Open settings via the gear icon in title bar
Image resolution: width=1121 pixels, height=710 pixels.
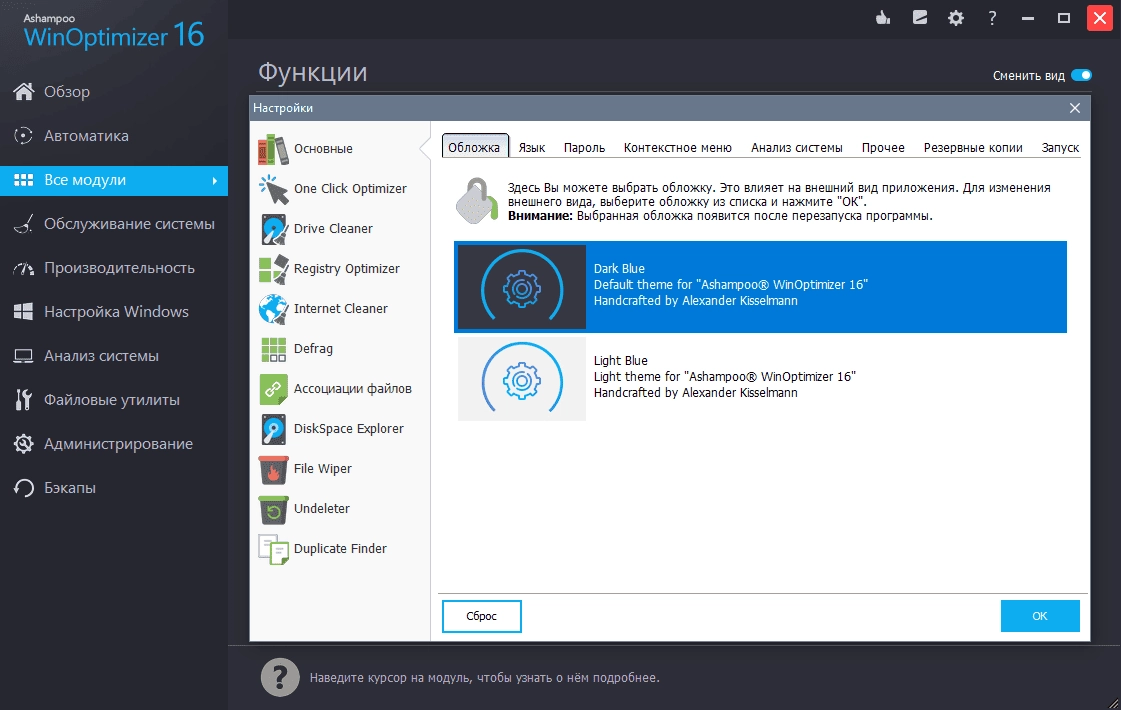coord(956,18)
